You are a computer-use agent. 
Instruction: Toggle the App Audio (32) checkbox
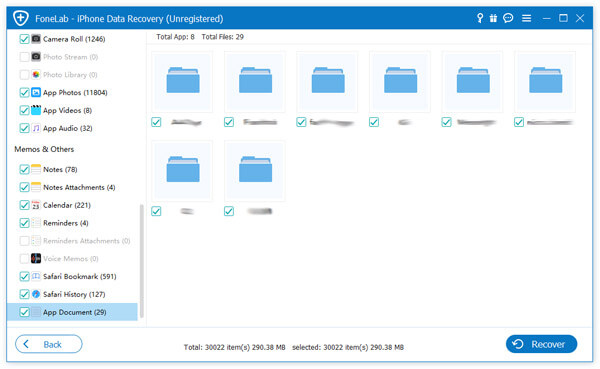24,128
